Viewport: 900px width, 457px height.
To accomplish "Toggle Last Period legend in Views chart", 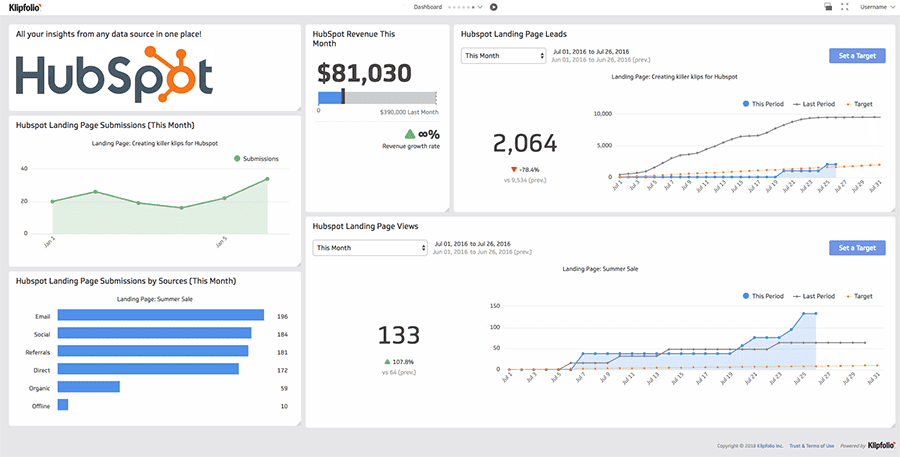I will (814, 296).
